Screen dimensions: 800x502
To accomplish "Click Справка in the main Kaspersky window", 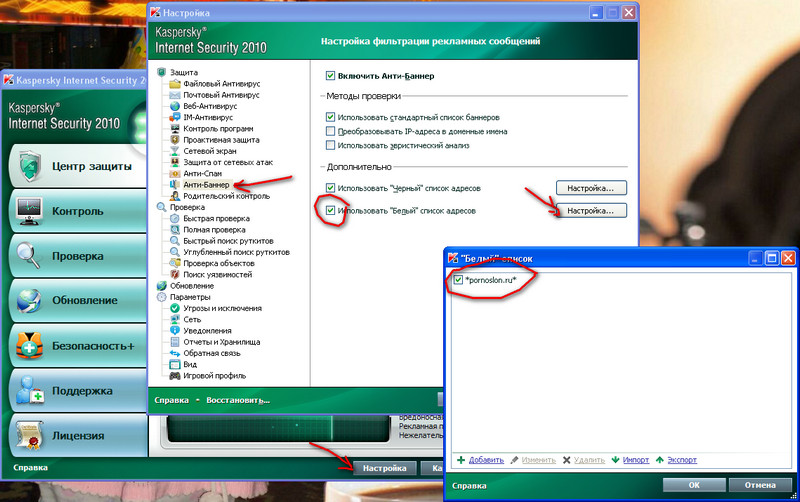I will point(31,467).
